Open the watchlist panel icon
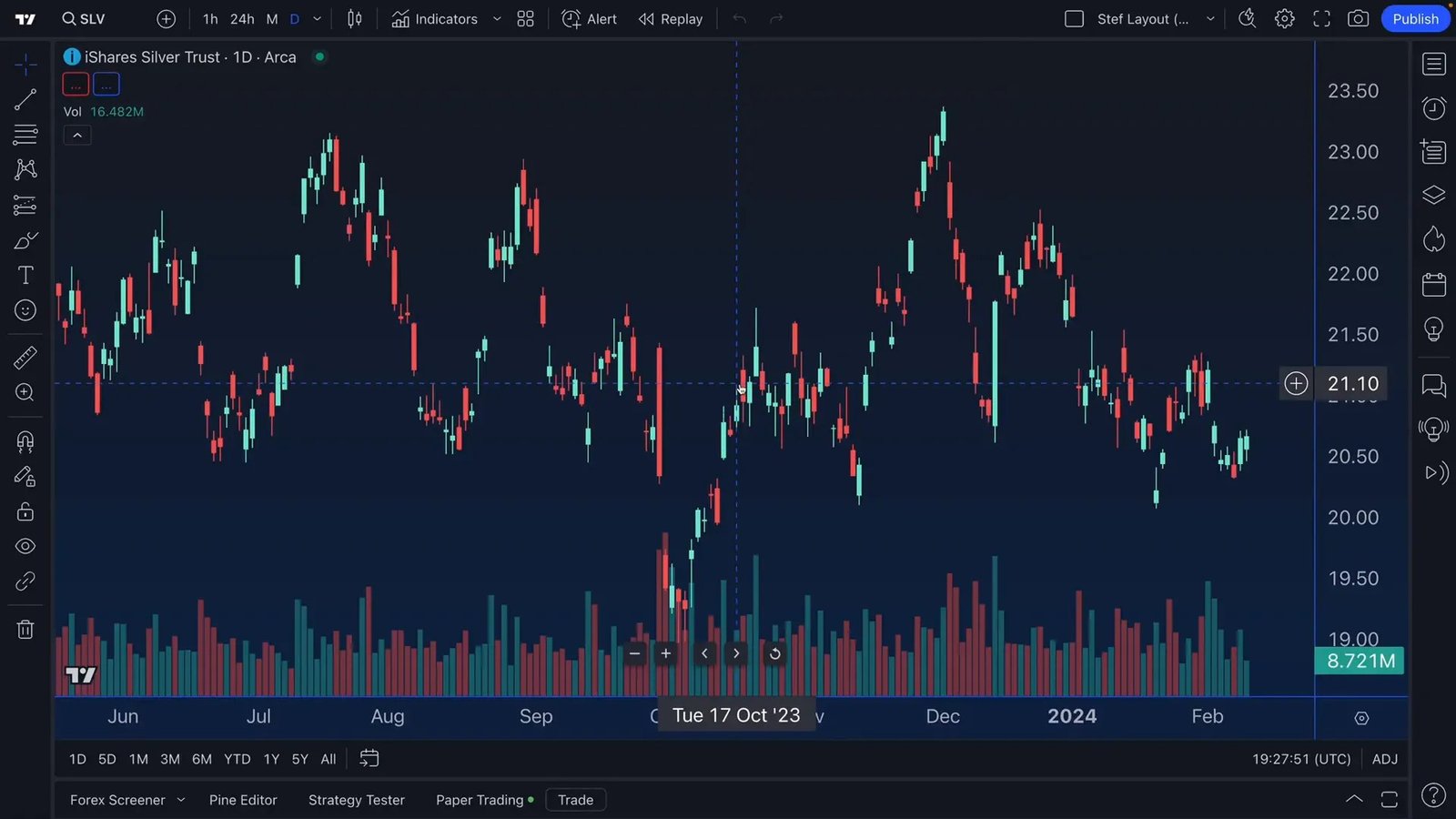 click(x=1434, y=64)
